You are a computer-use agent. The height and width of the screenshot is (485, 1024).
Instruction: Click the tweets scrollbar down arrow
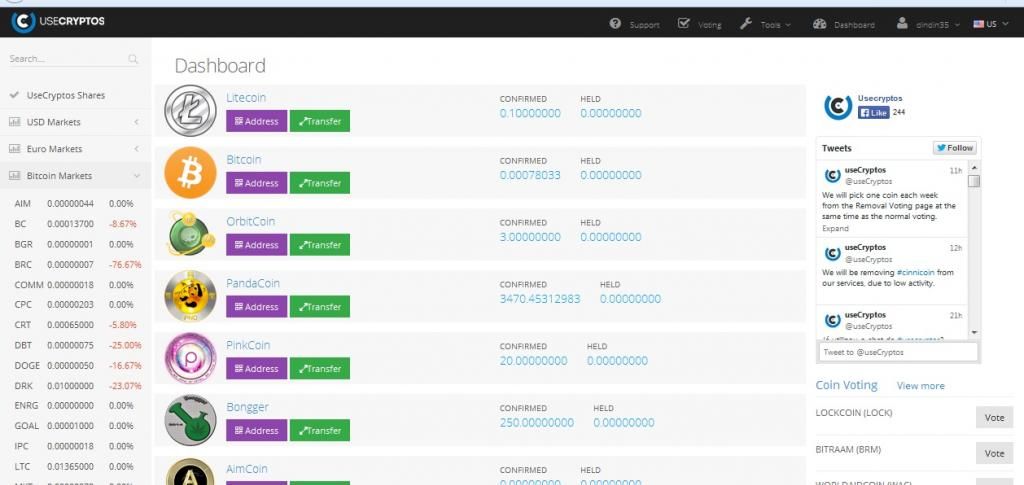click(974, 333)
